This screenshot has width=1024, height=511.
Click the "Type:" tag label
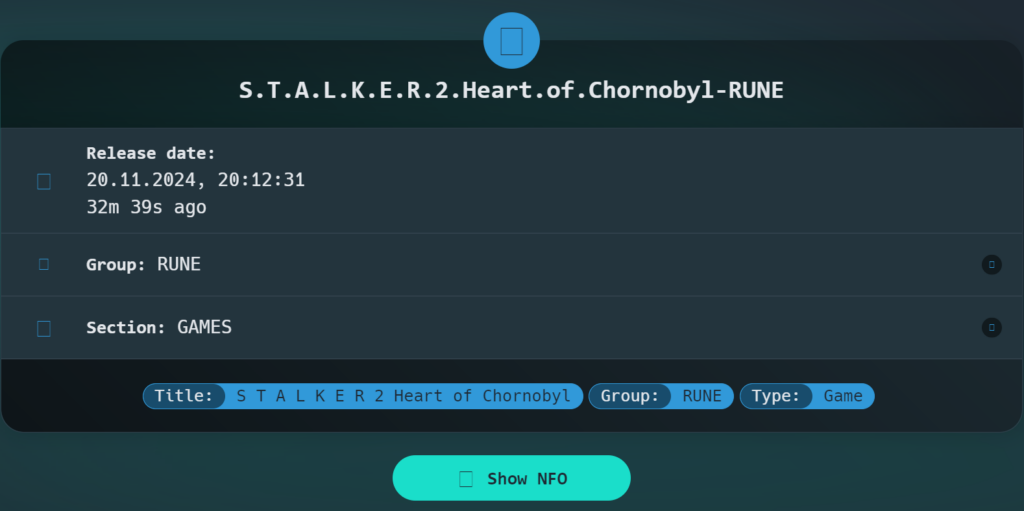(776, 396)
